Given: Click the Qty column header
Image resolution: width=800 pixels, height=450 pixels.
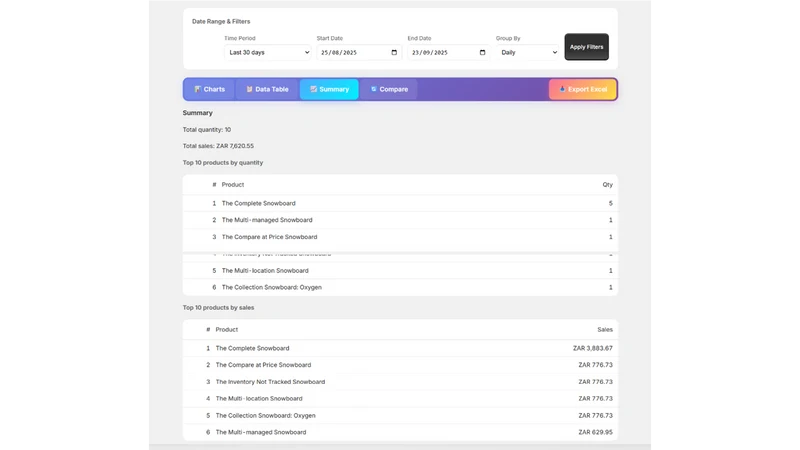Looking at the screenshot, I should (607, 185).
